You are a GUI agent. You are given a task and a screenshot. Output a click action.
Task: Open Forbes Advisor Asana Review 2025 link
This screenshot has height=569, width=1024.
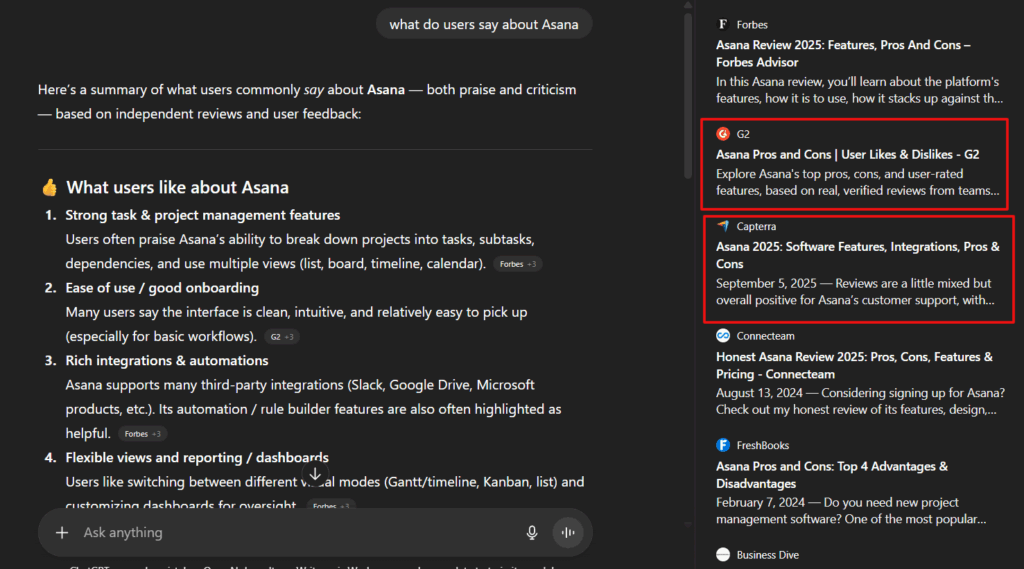(843, 53)
